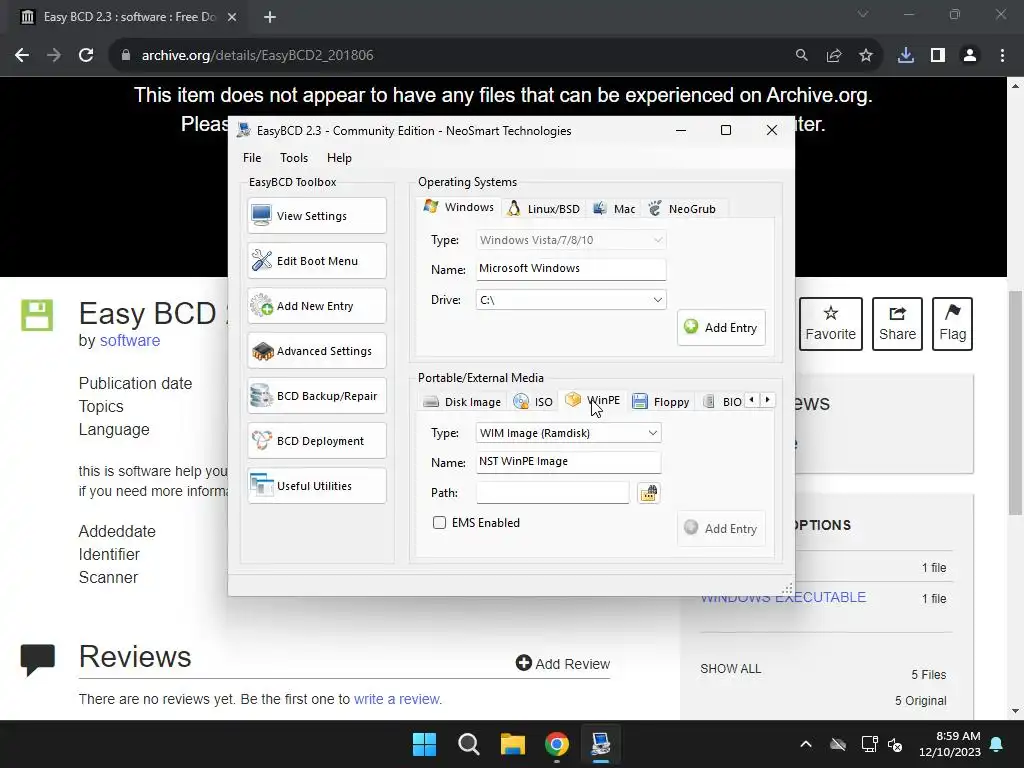The height and width of the screenshot is (768, 1024).
Task: Select the ISO tab
Action: tap(534, 402)
